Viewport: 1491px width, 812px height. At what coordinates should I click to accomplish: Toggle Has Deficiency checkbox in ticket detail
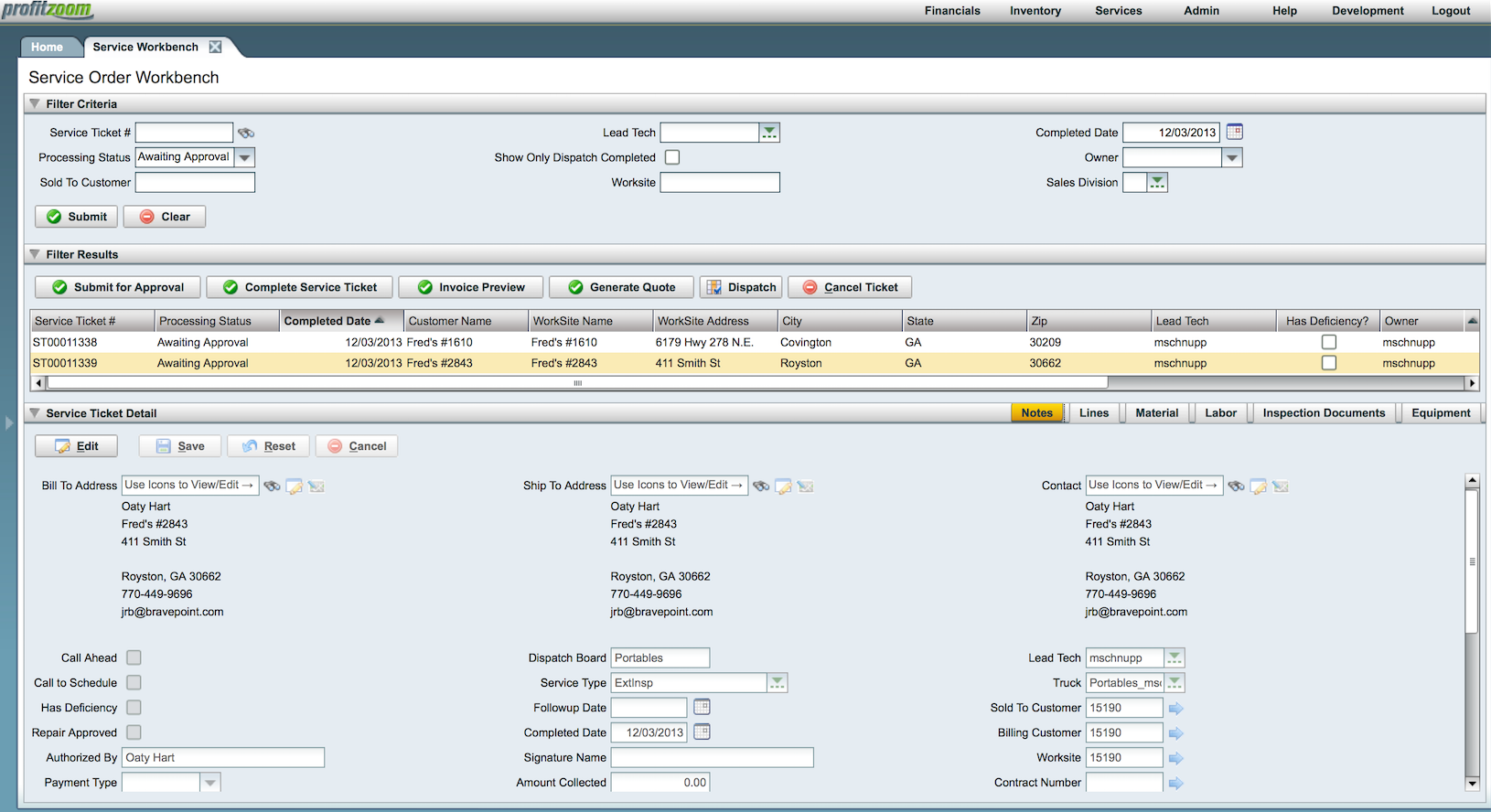coord(134,707)
